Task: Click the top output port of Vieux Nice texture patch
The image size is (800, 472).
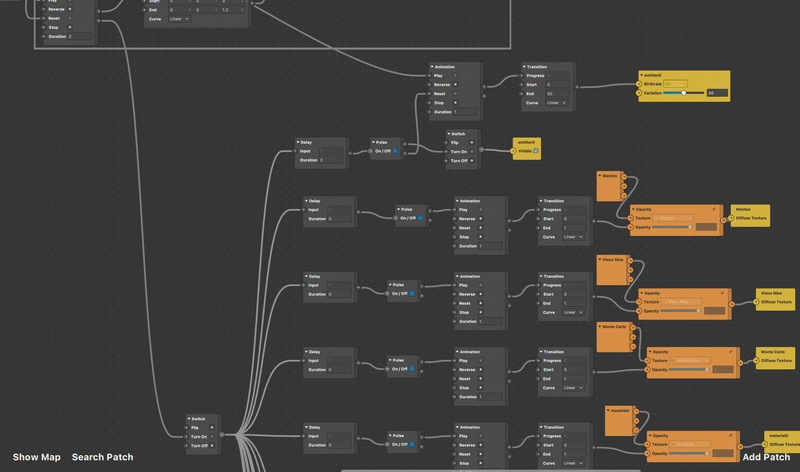Action: point(631,261)
